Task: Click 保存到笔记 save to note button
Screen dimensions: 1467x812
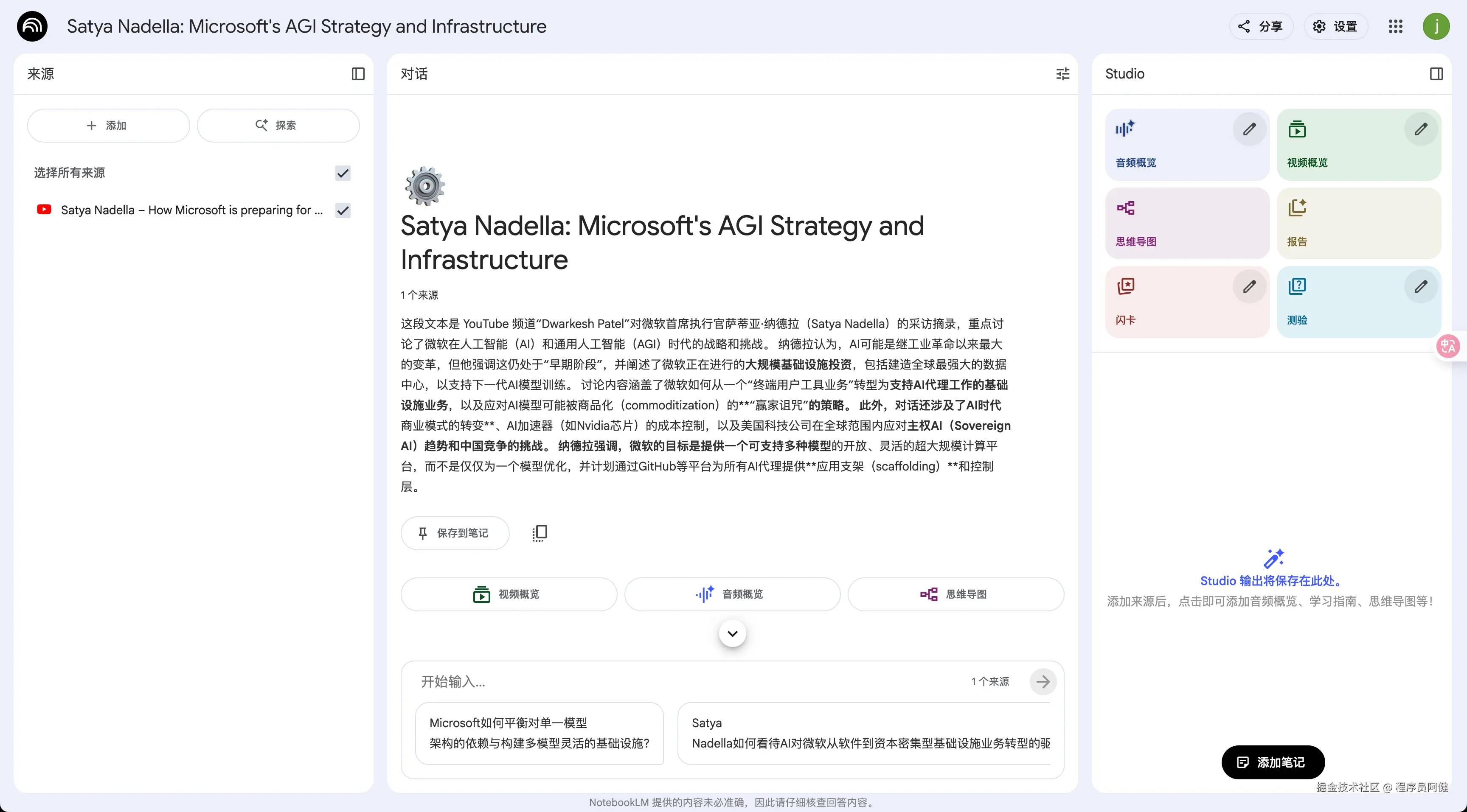Action: (455, 533)
